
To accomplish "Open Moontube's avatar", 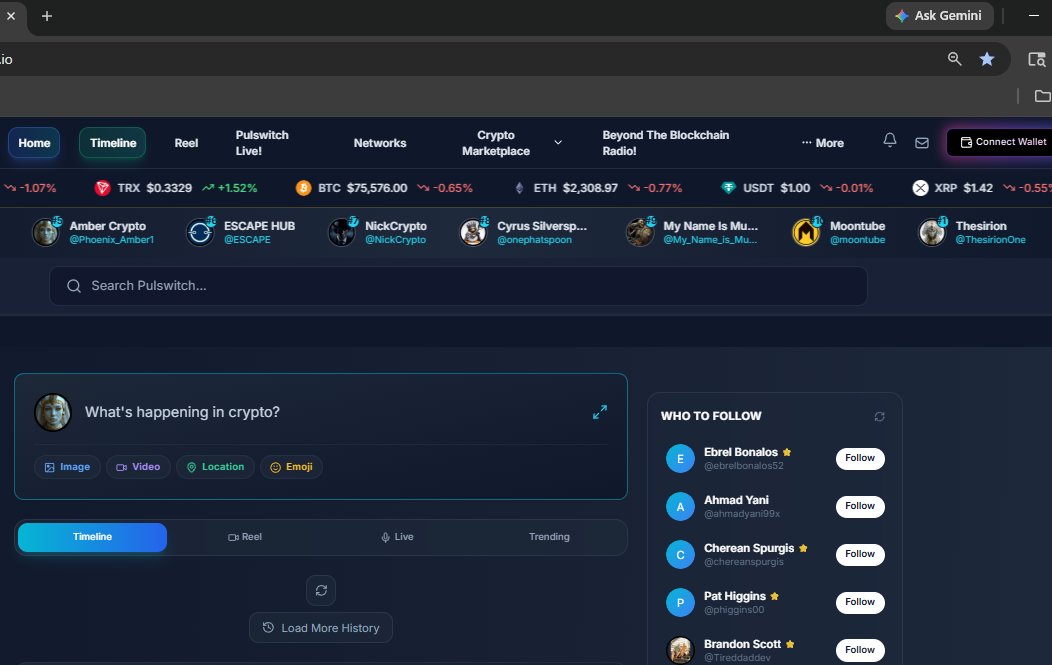I will [806, 232].
